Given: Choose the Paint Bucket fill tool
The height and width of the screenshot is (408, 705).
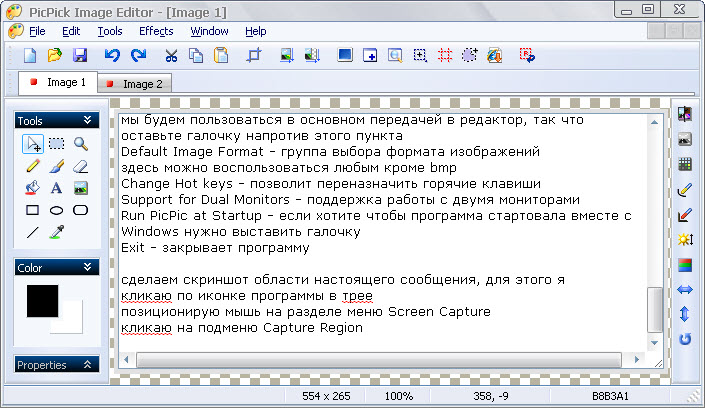Looking at the screenshot, I should (32, 188).
